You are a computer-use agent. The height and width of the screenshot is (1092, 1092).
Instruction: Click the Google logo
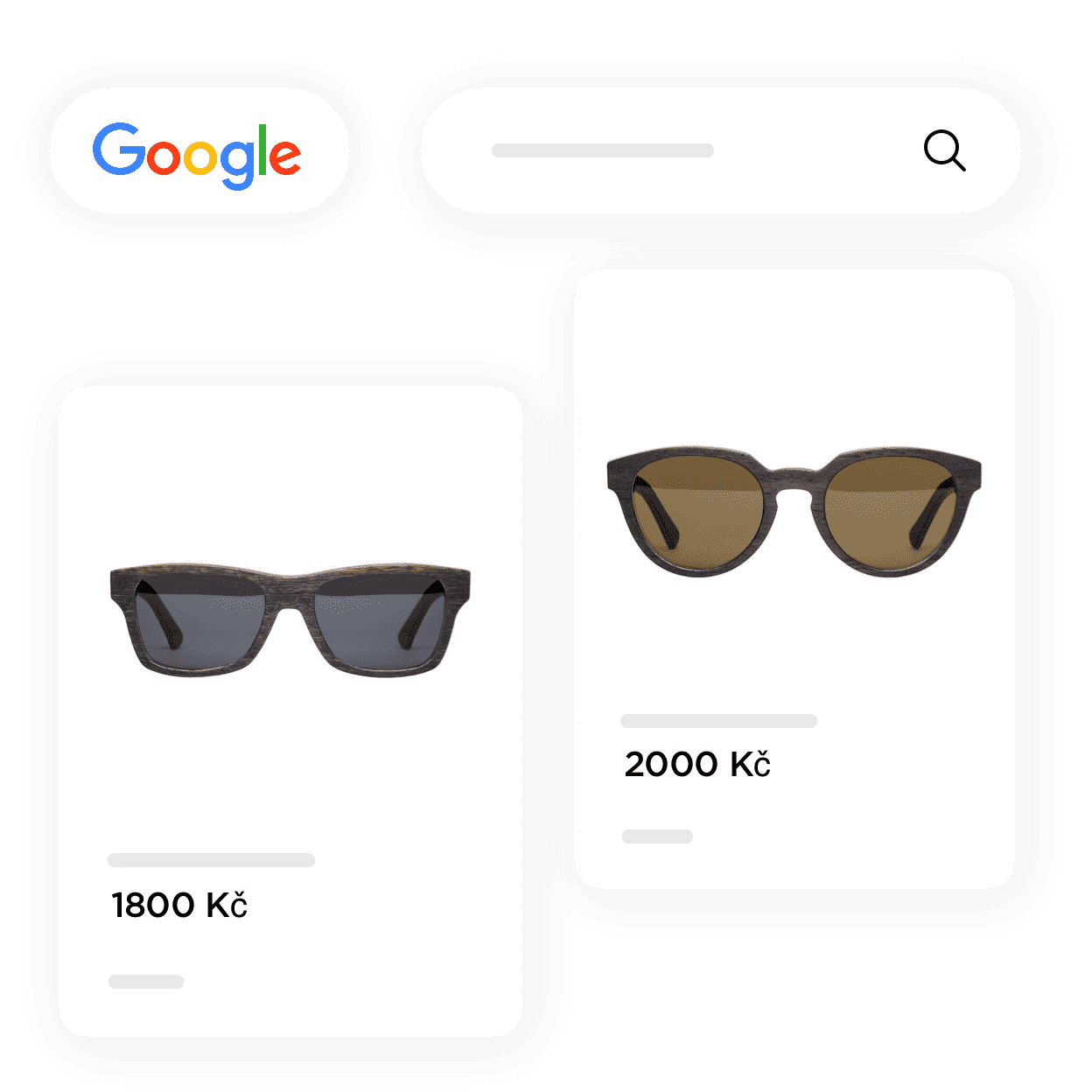click(x=197, y=155)
